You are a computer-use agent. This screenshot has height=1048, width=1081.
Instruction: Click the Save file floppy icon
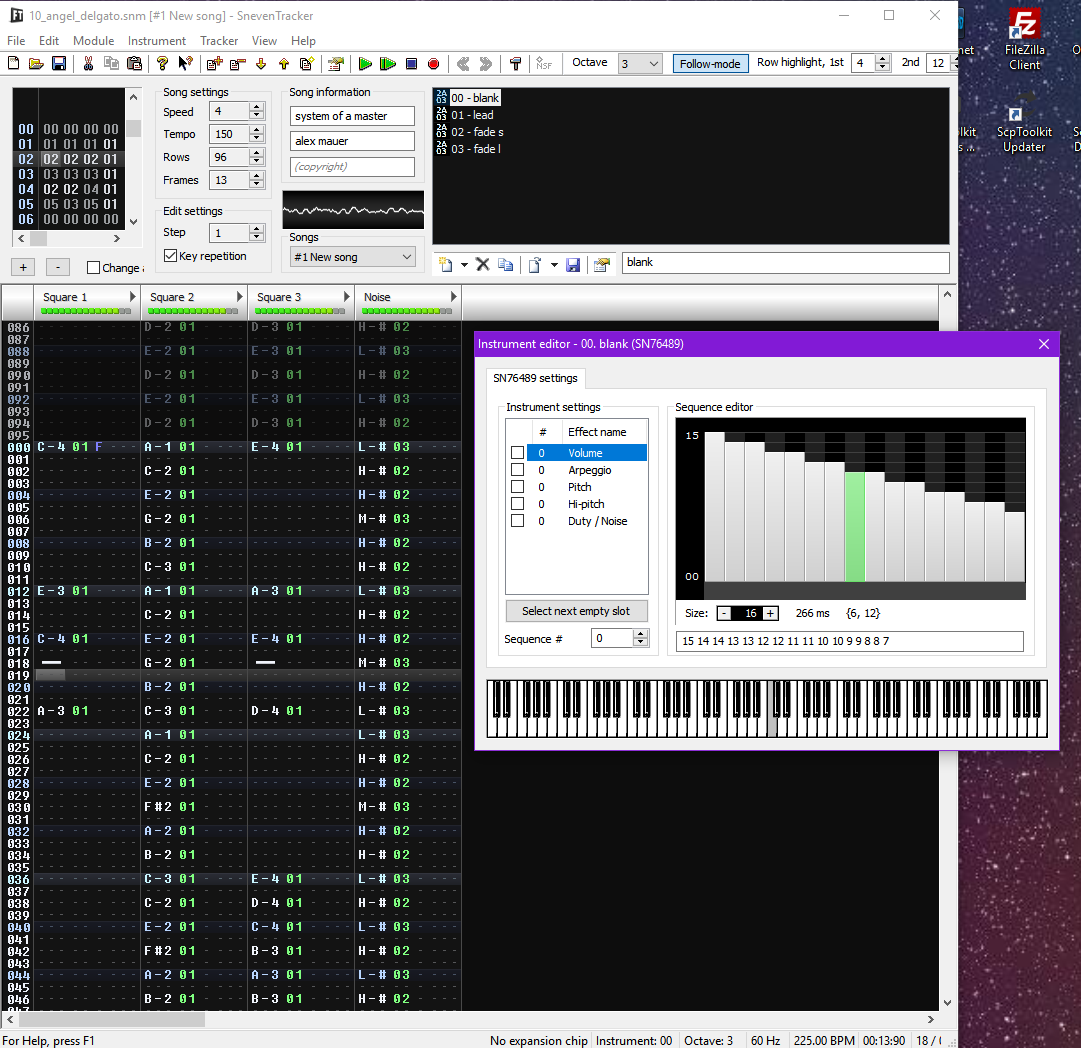[x=59, y=64]
